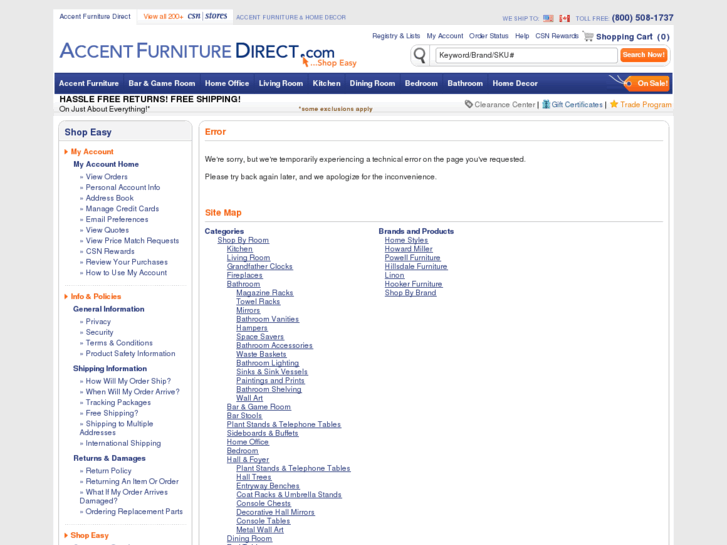Open International Shipping link
The height and width of the screenshot is (545, 727).
pyautogui.click(x=123, y=443)
